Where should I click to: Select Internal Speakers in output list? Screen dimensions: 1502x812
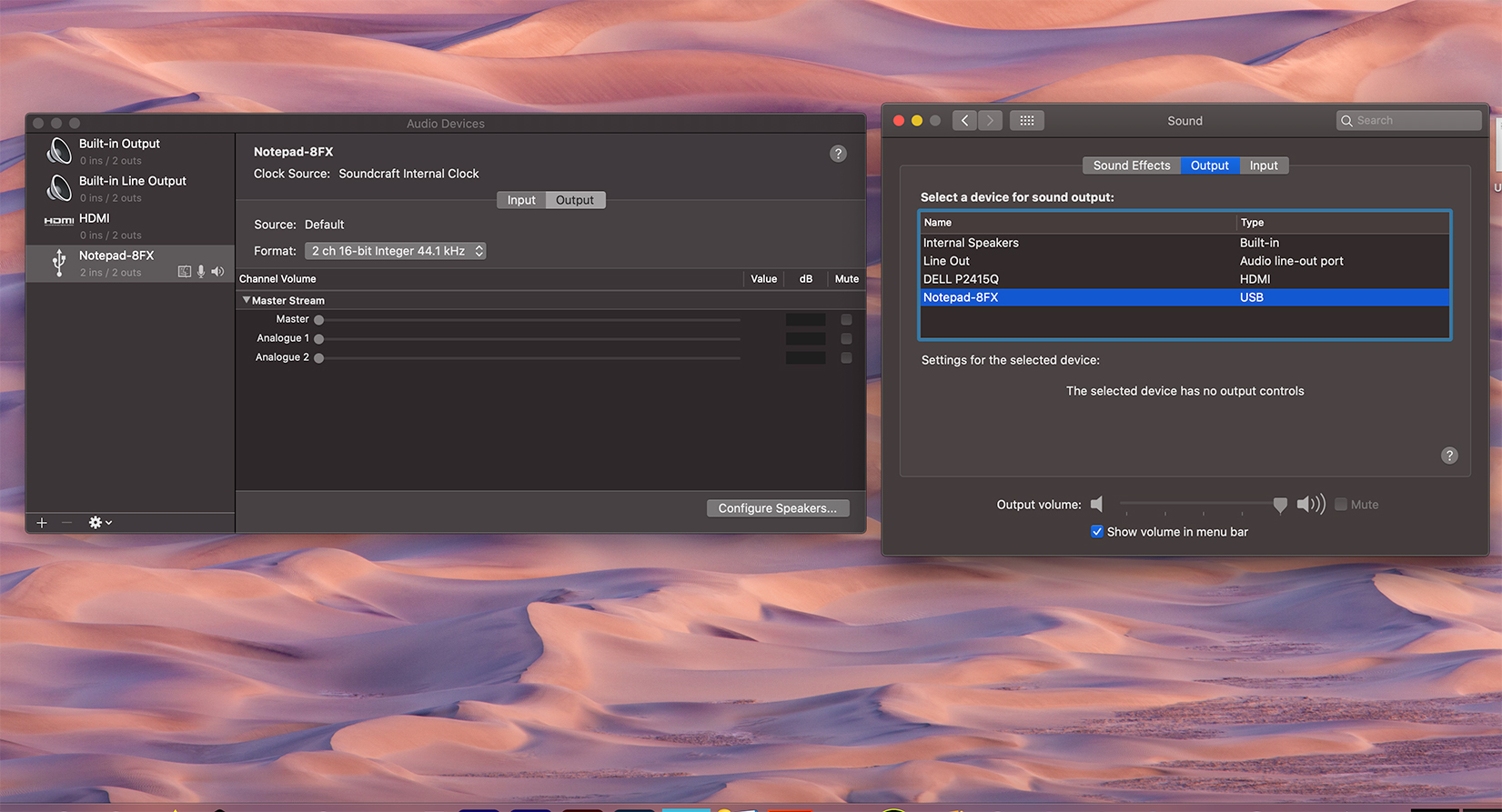tap(1184, 243)
